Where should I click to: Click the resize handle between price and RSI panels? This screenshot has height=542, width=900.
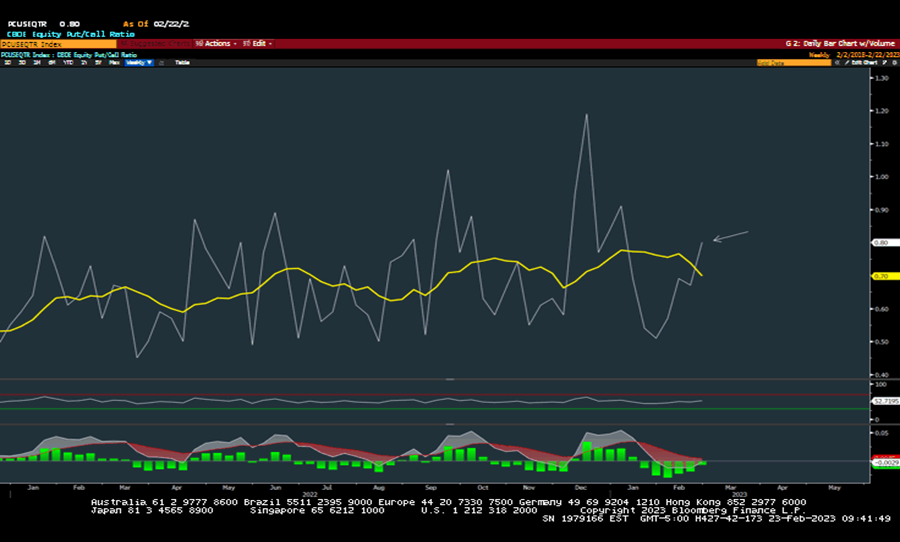coord(450,380)
